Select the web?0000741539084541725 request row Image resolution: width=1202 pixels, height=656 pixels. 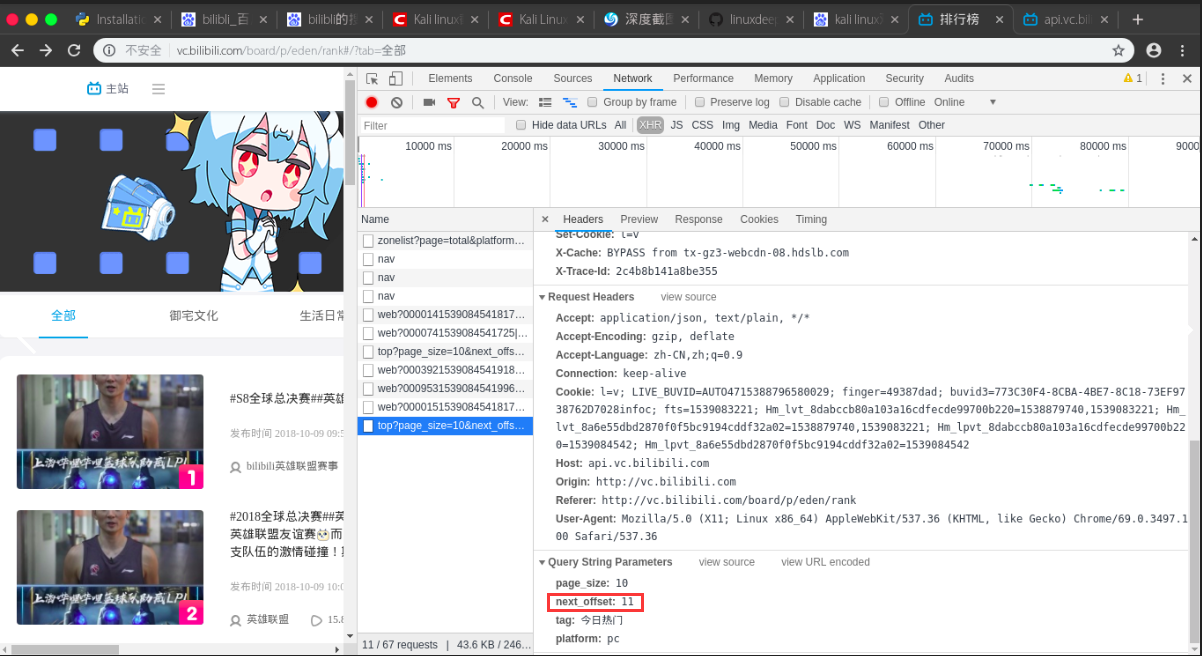tap(445, 333)
